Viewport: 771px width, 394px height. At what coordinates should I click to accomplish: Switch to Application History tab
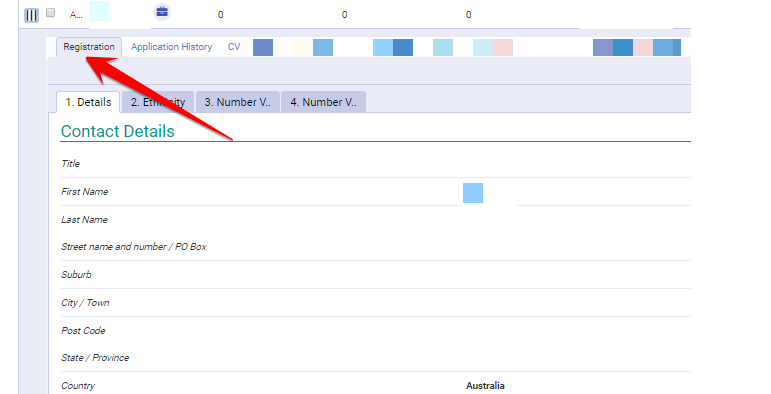click(x=171, y=47)
